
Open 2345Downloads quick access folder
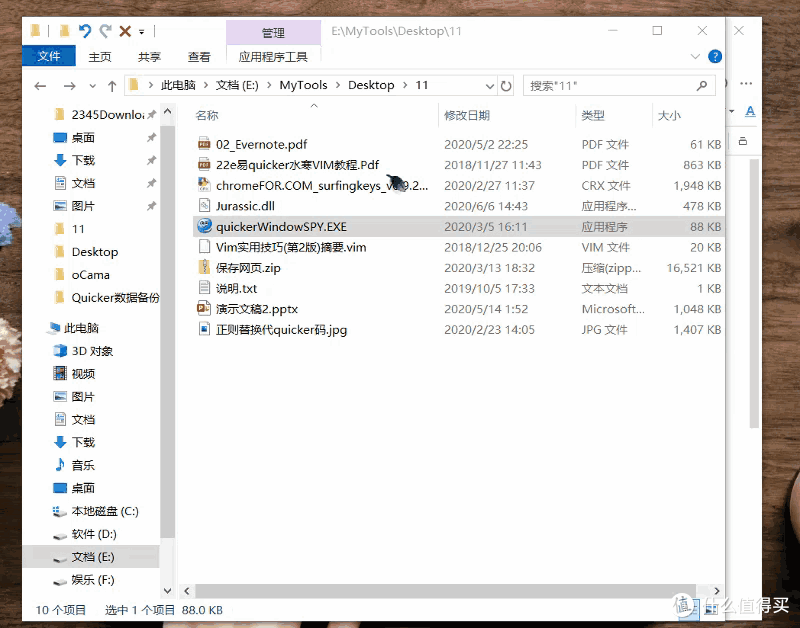[107, 114]
